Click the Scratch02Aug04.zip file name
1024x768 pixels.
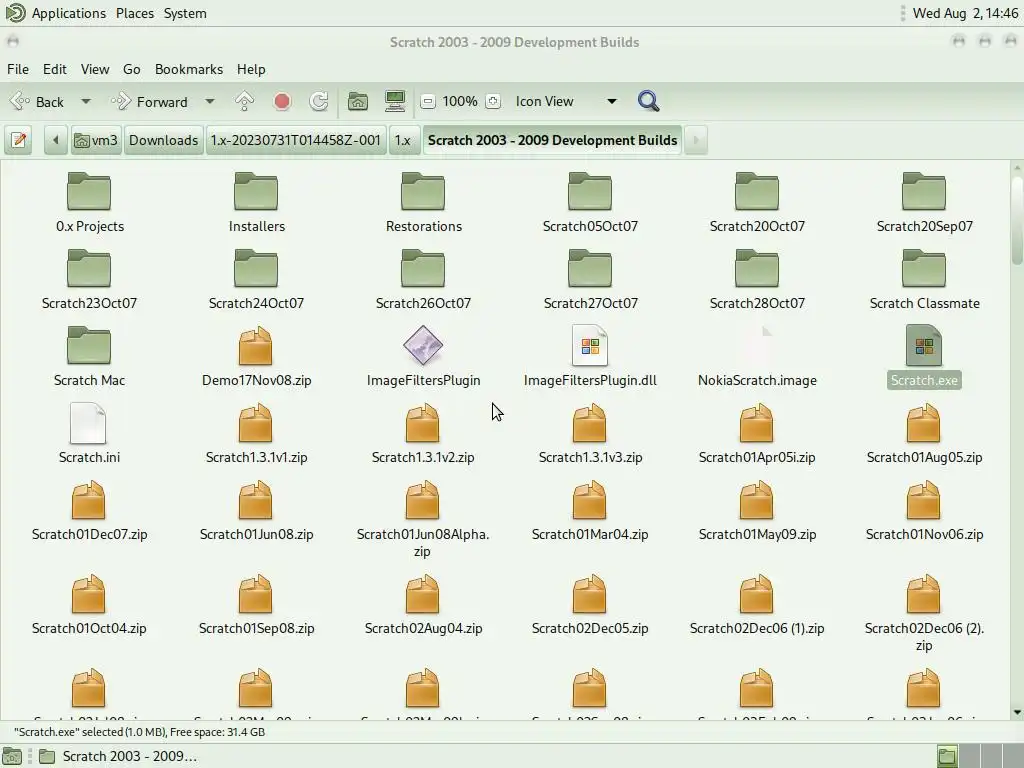point(423,628)
